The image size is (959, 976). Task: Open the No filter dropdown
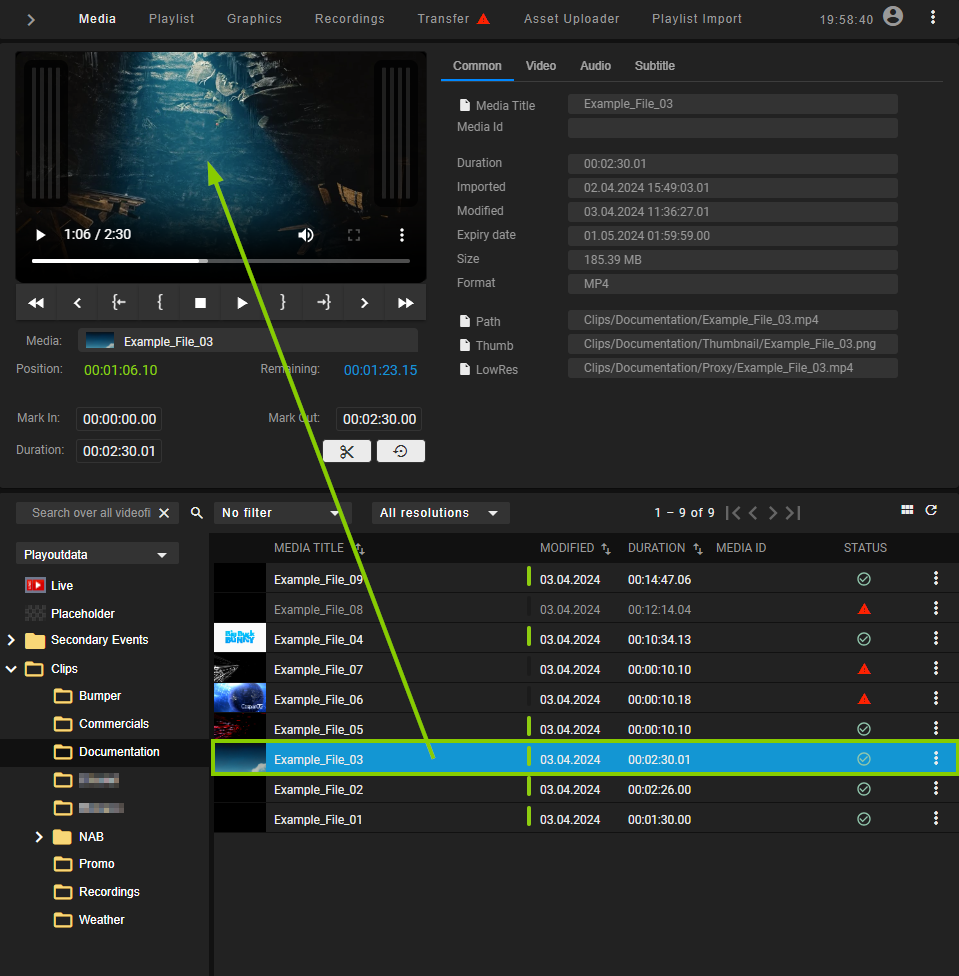282,512
